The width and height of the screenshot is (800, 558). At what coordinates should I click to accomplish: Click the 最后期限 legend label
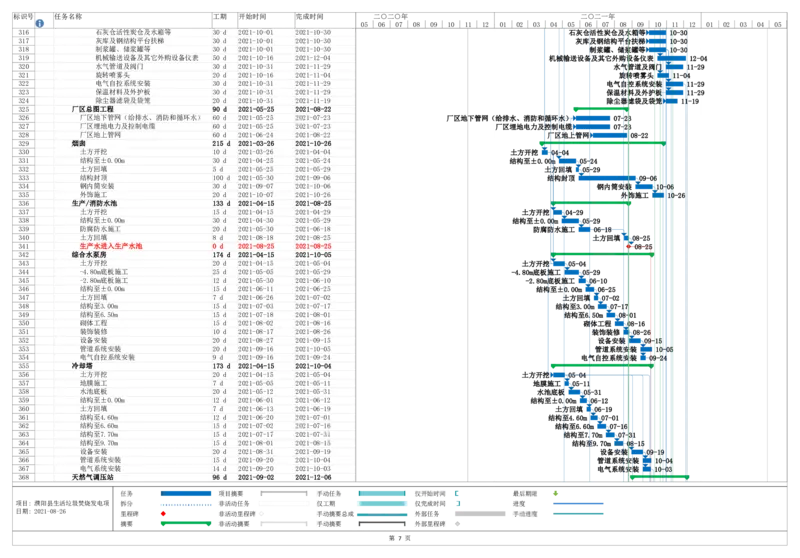tap(524, 493)
